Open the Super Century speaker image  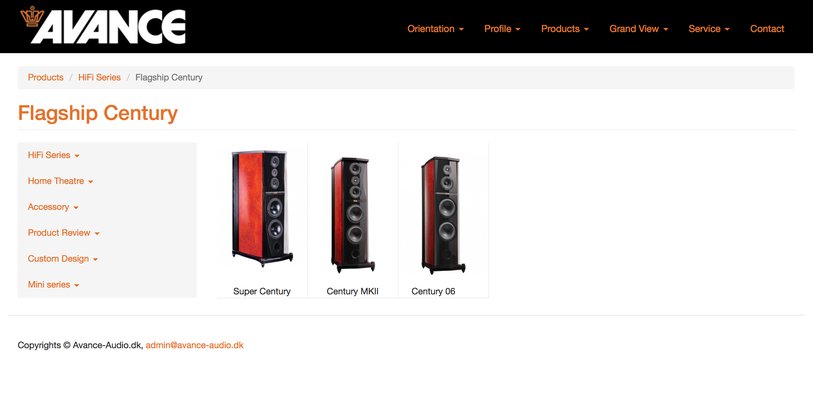(x=262, y=209)
